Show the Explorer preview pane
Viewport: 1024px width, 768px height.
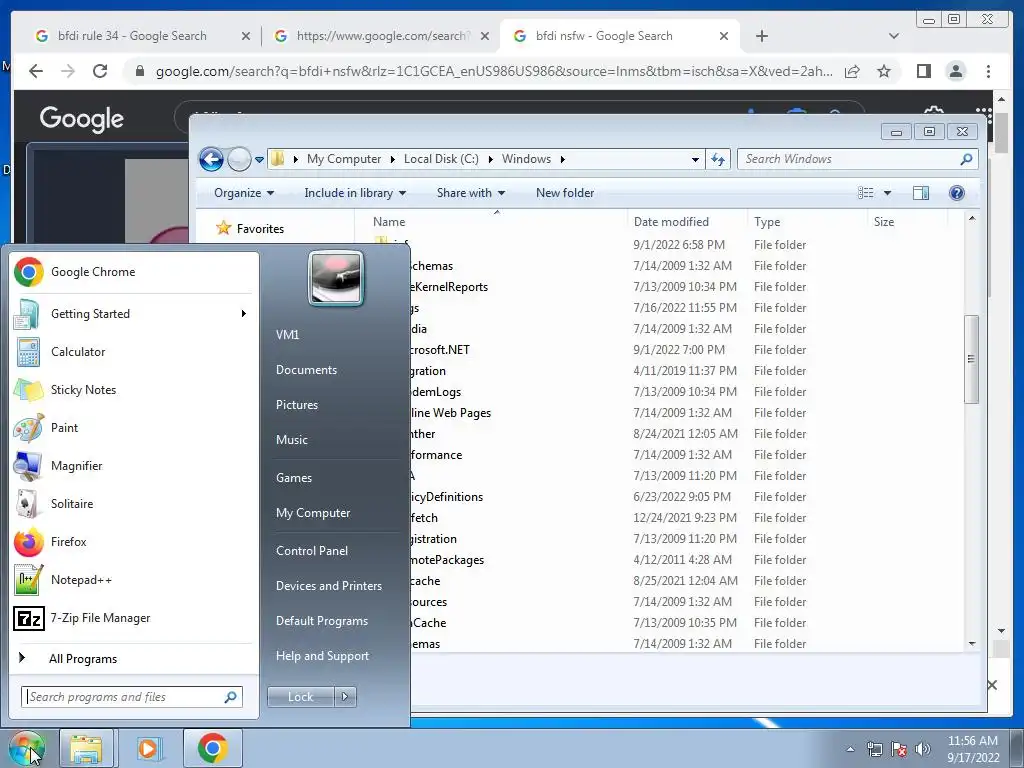[921, 193]
